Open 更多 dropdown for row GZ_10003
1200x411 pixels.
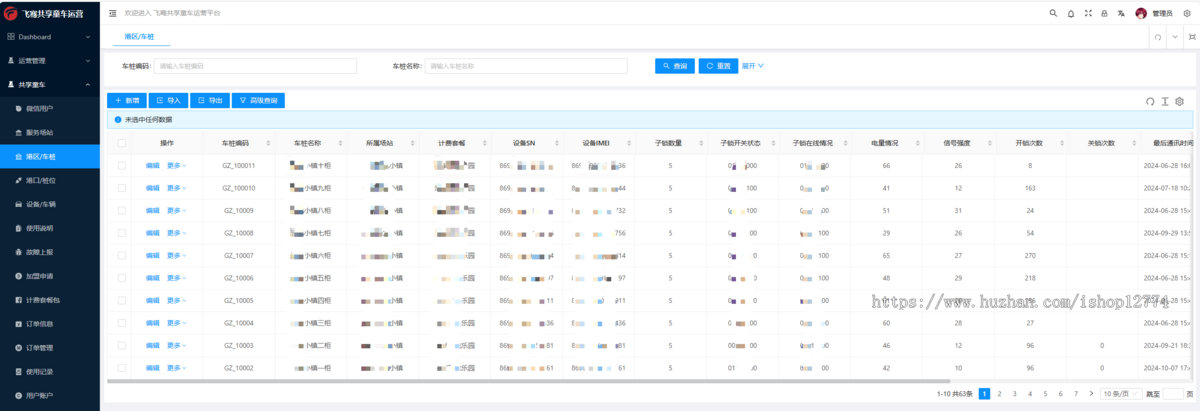[x=177, y=346]
